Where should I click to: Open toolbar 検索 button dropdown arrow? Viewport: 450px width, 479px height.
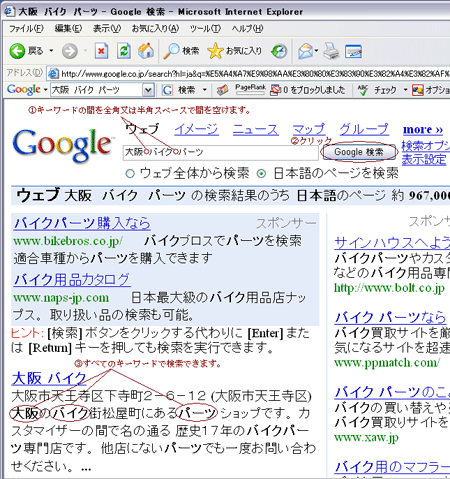tap(205, 90)
